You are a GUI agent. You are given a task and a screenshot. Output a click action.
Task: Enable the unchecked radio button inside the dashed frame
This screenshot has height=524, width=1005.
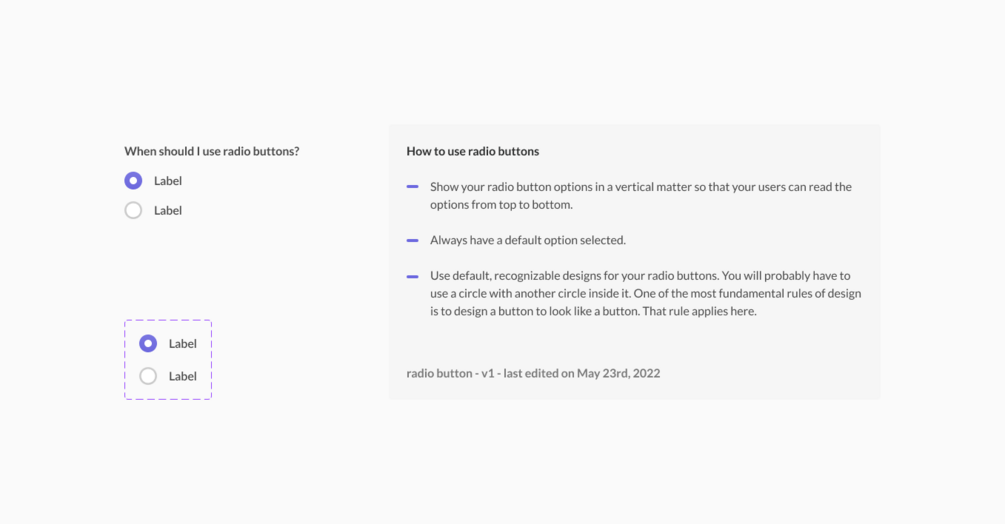148,376
